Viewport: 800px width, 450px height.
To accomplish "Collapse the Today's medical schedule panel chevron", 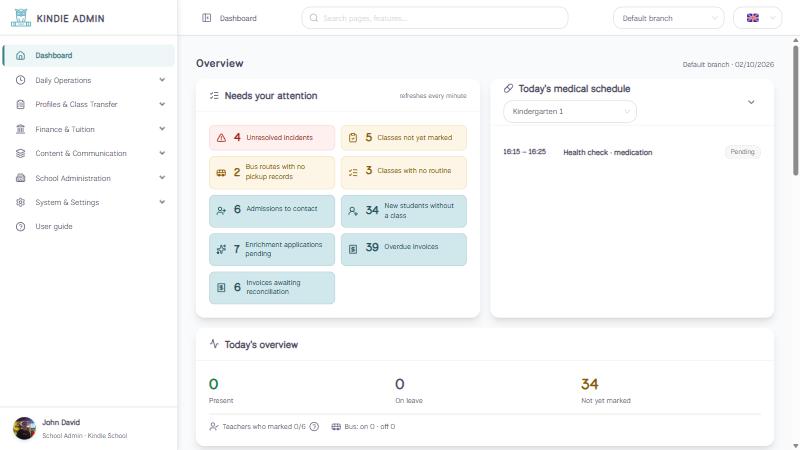I will click(x=751, y=102).
